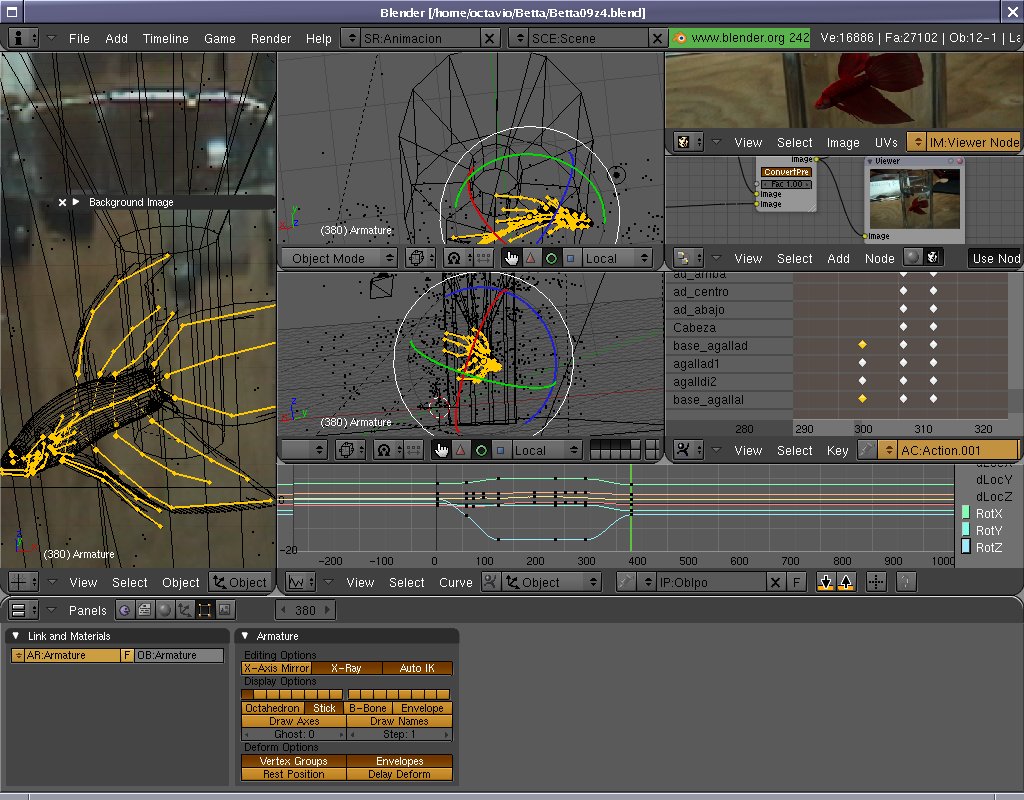Click the manipulator hand icon in the top 3D view

(x=511, y=258)
